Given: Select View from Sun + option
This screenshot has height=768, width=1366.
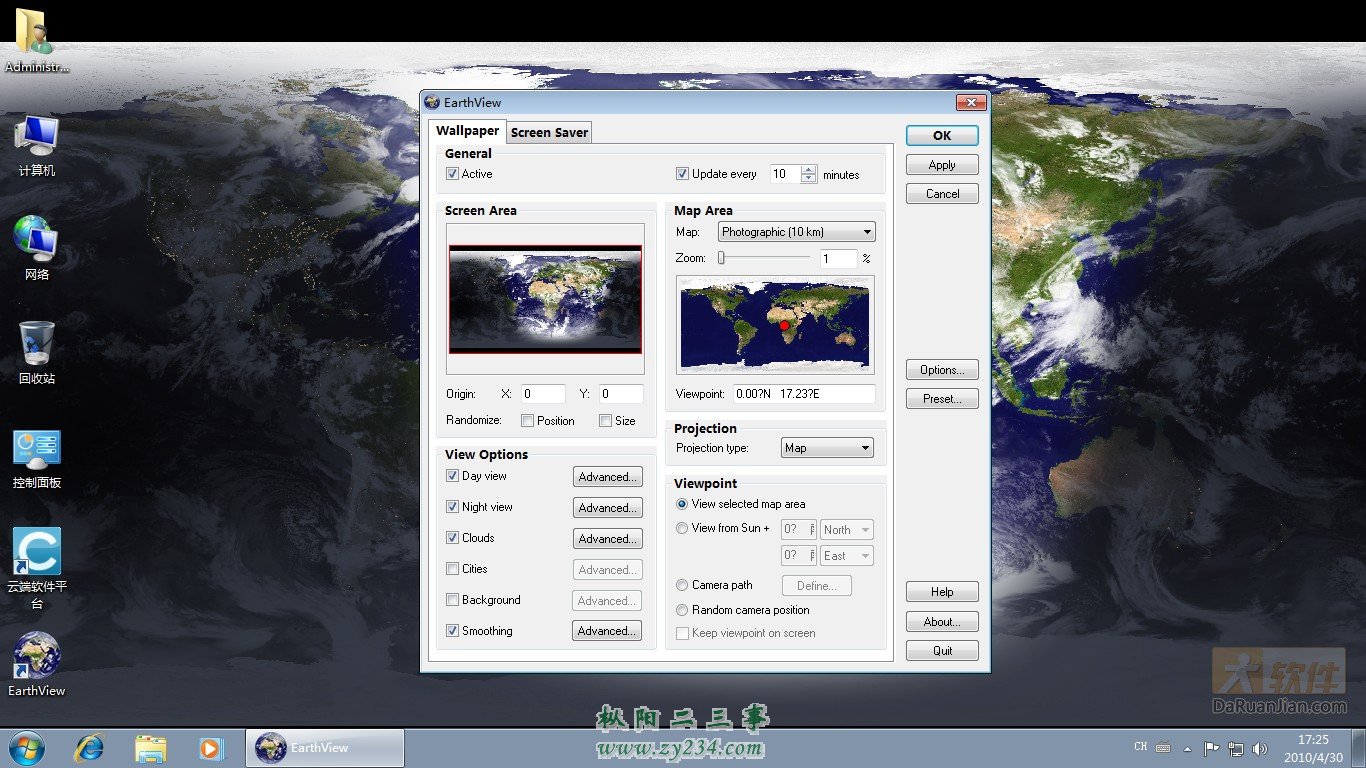Looking at the screenshot, I should point(682,528).
